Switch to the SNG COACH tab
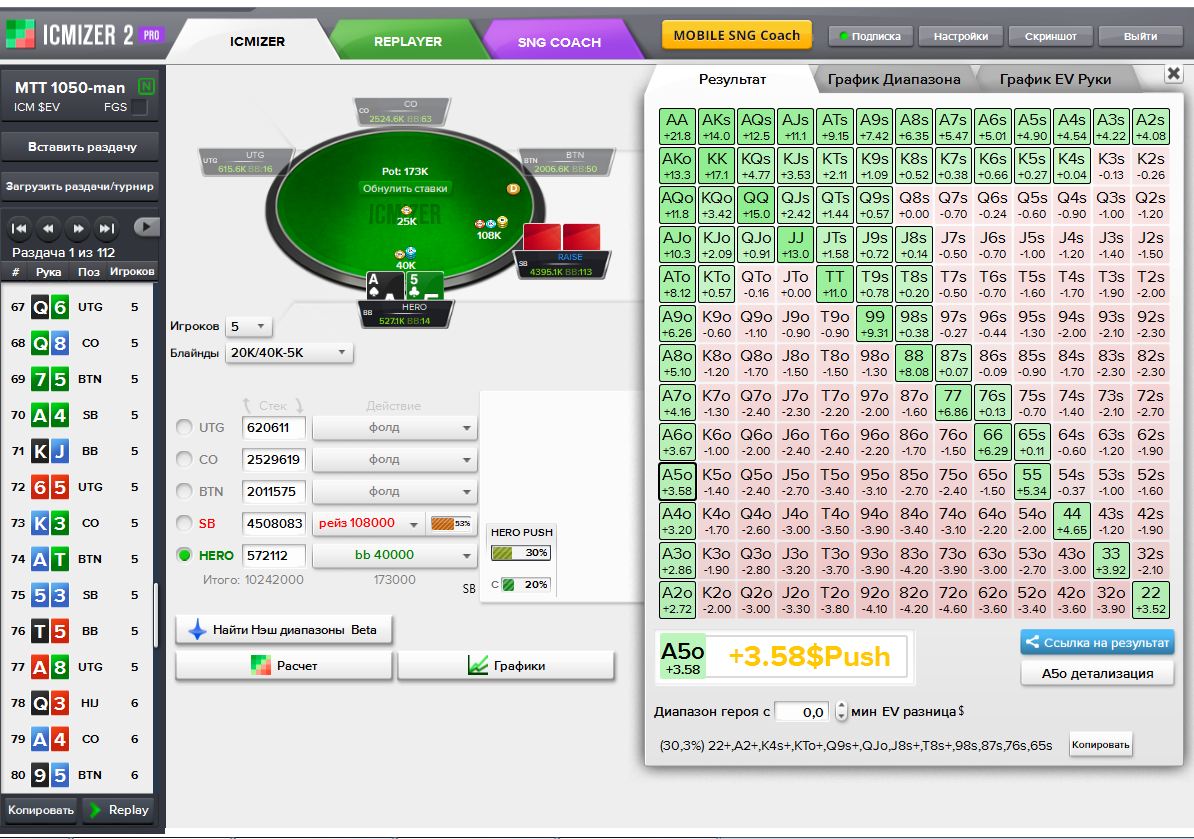This screenshot has height=839, width=1194. [x=559, y=42]
